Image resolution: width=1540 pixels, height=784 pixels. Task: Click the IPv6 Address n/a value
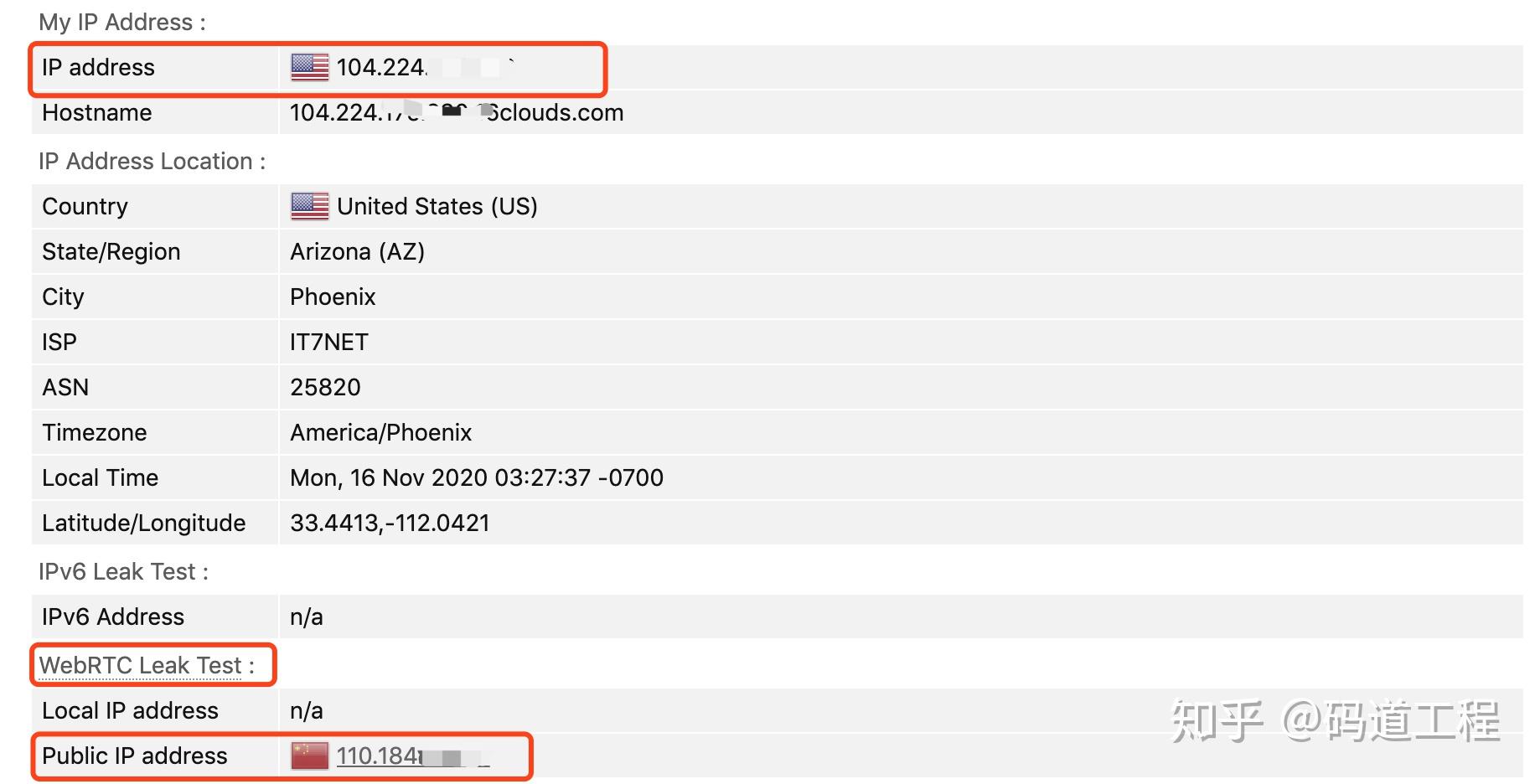coord(307,616)
